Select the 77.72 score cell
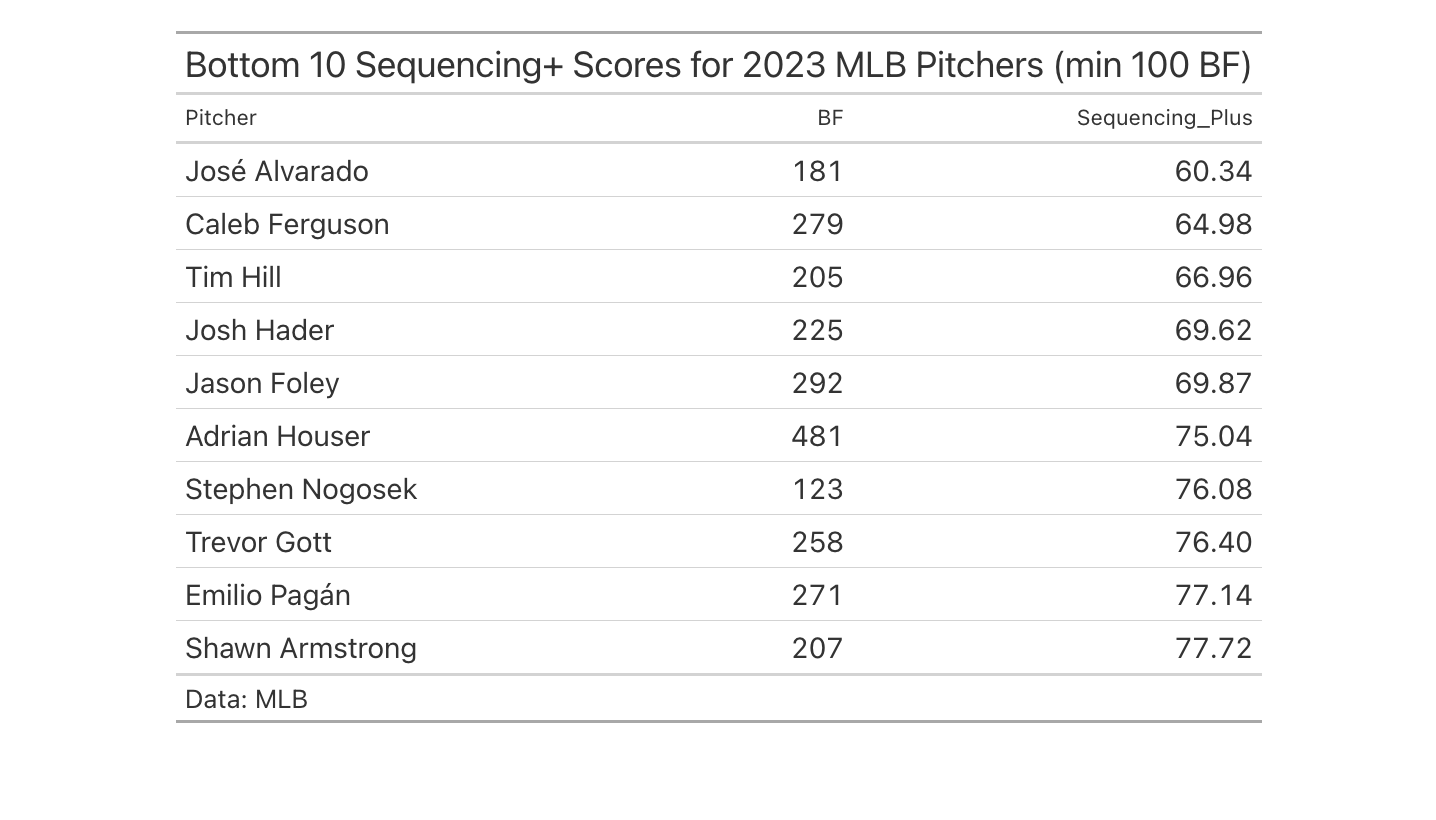The width and height of the screenshot is (1436, 820). pyautogui.click(x=1213, y=648)
